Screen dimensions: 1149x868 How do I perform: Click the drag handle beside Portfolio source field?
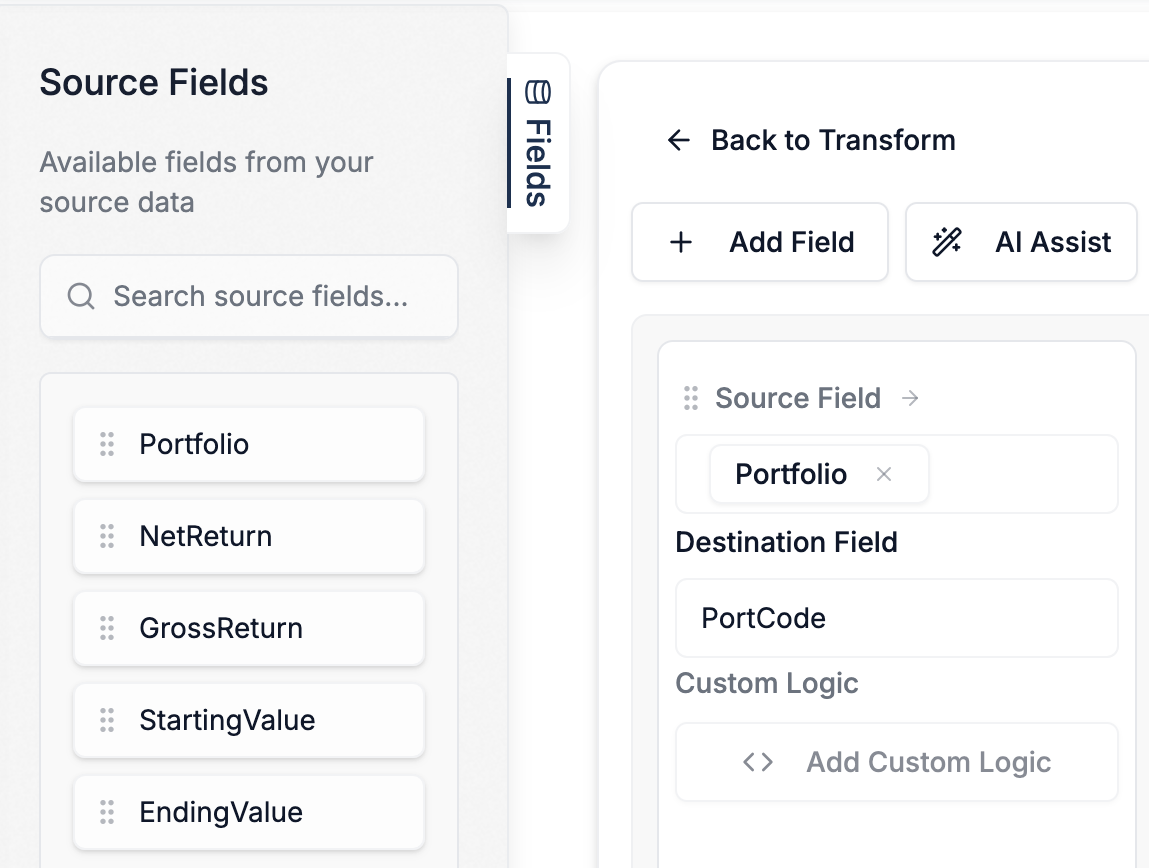click(x=107, y=444)
